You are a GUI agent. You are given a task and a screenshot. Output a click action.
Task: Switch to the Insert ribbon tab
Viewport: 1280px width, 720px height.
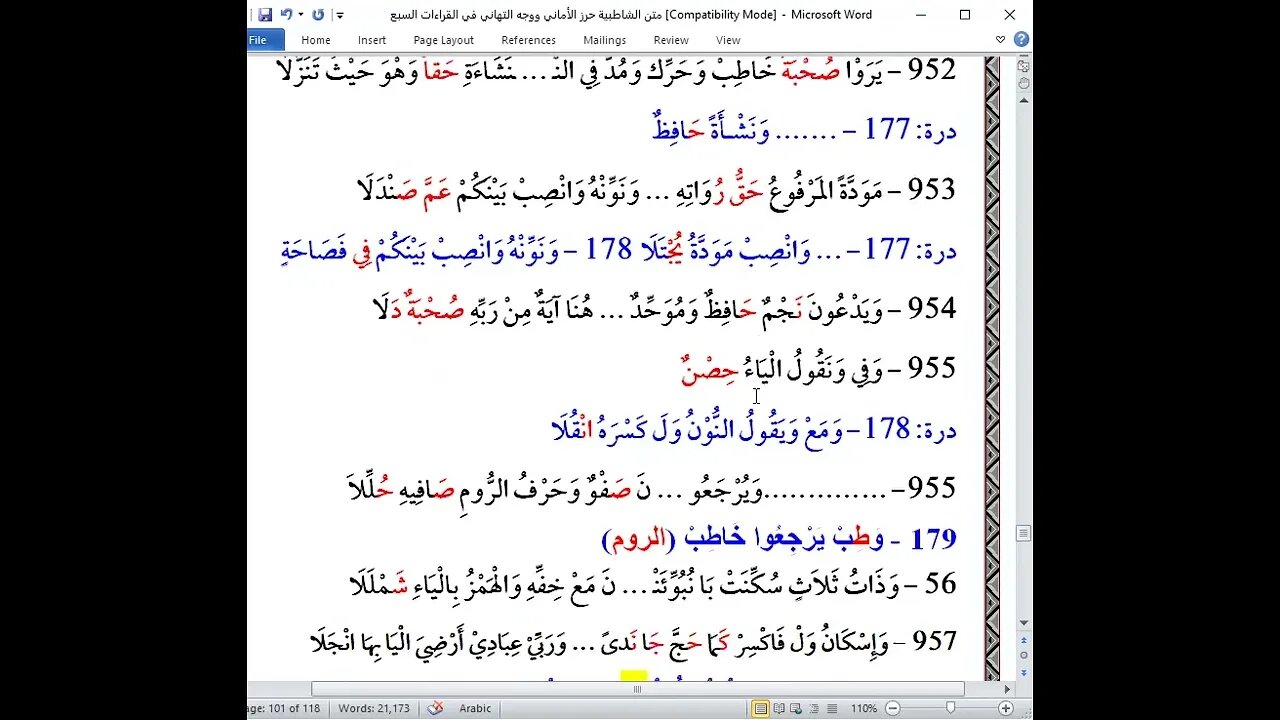pos(372,40)
